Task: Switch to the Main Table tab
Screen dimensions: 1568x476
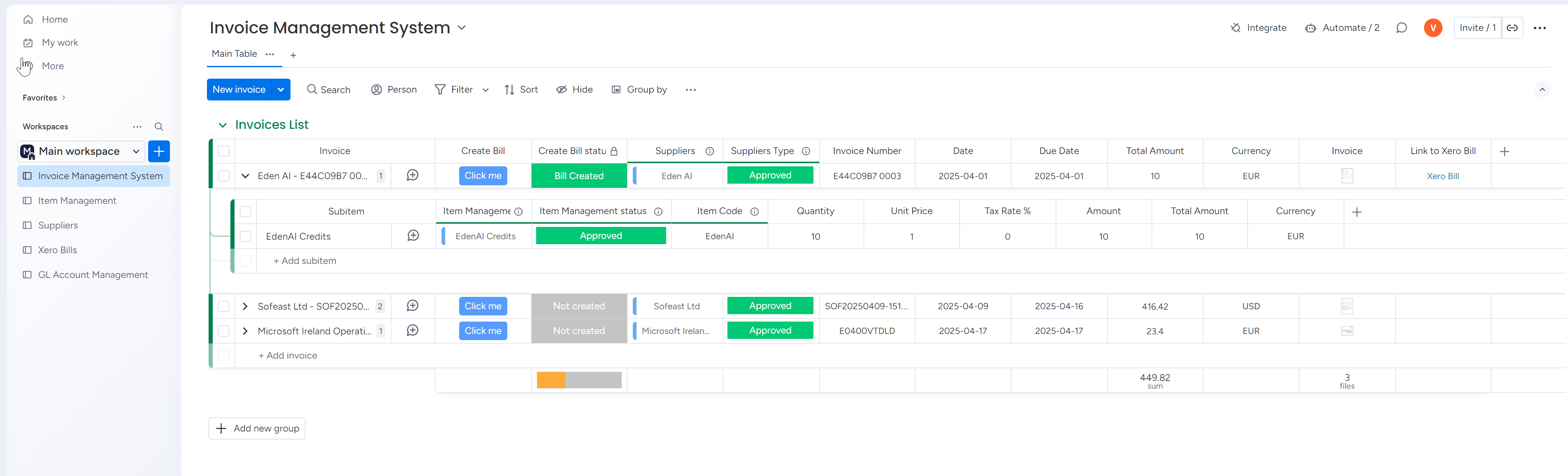Action: tap(234, 54)
